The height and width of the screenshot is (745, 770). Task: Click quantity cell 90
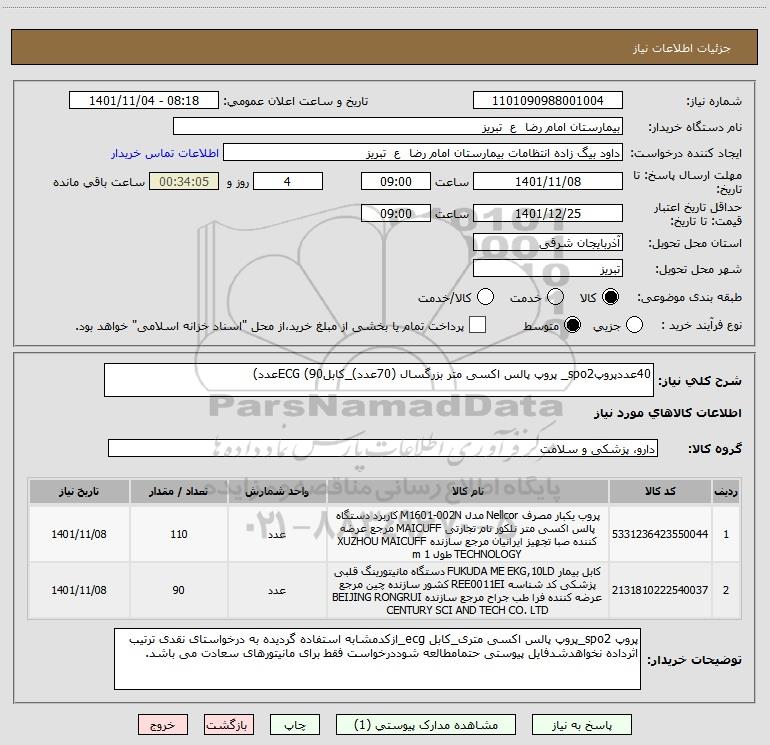[x=179, y=590]
